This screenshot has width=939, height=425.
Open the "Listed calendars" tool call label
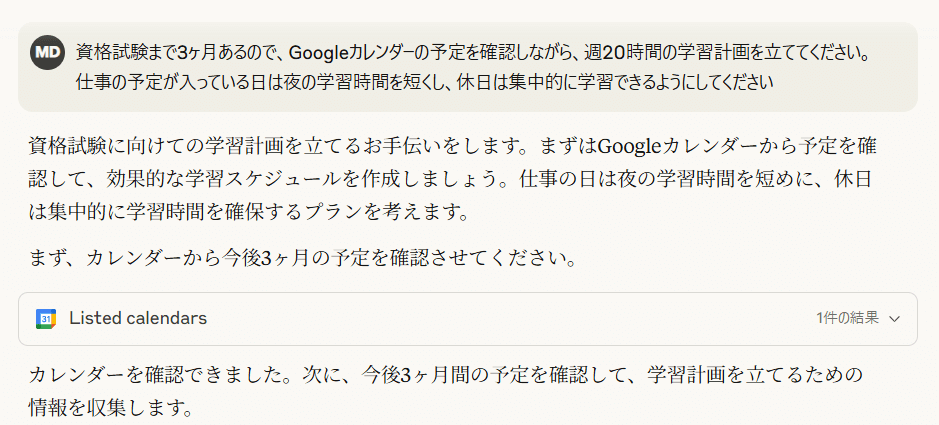[x=138, y=318]
